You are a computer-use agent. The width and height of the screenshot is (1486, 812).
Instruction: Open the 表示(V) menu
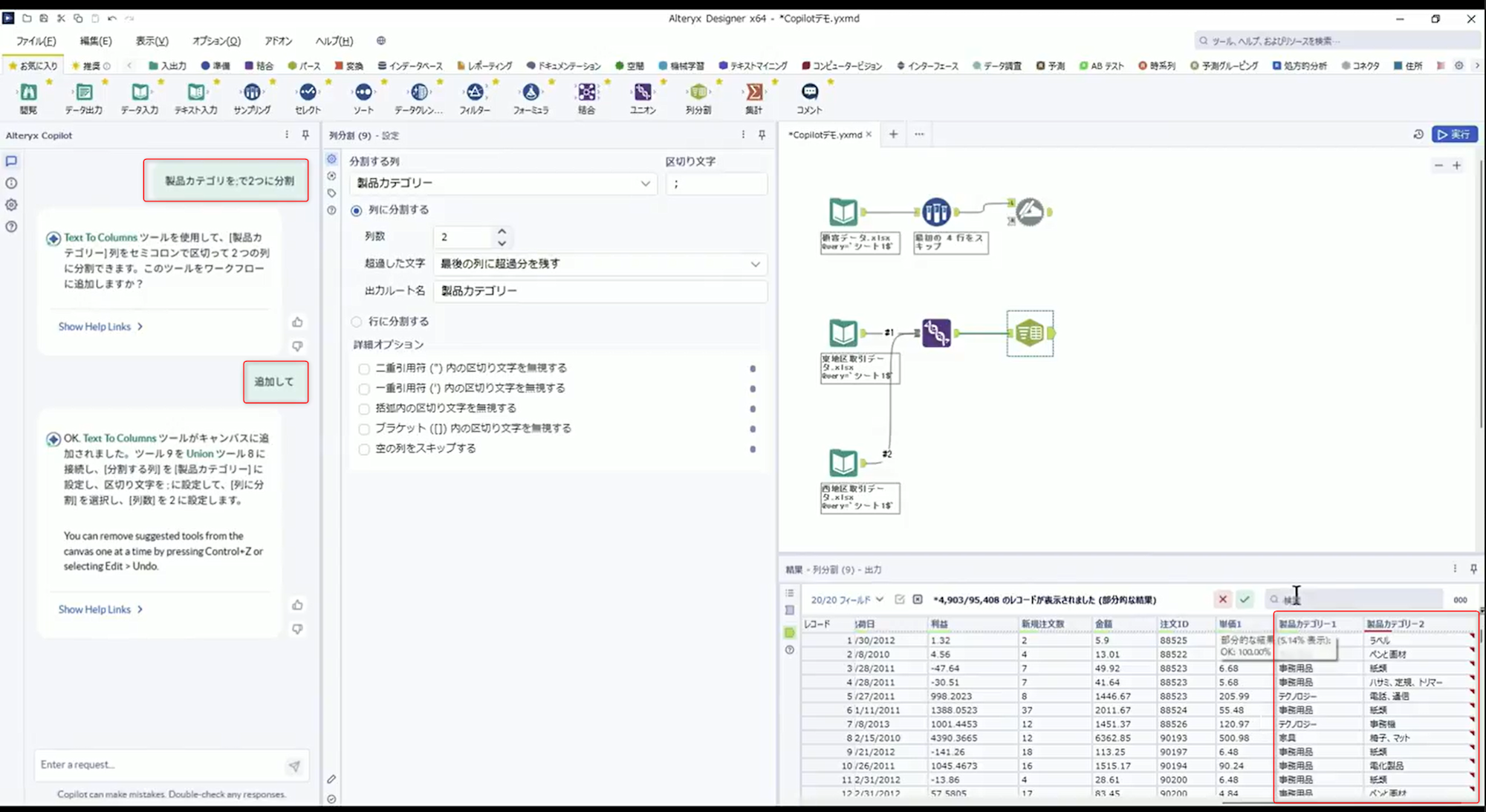point(152,41)
